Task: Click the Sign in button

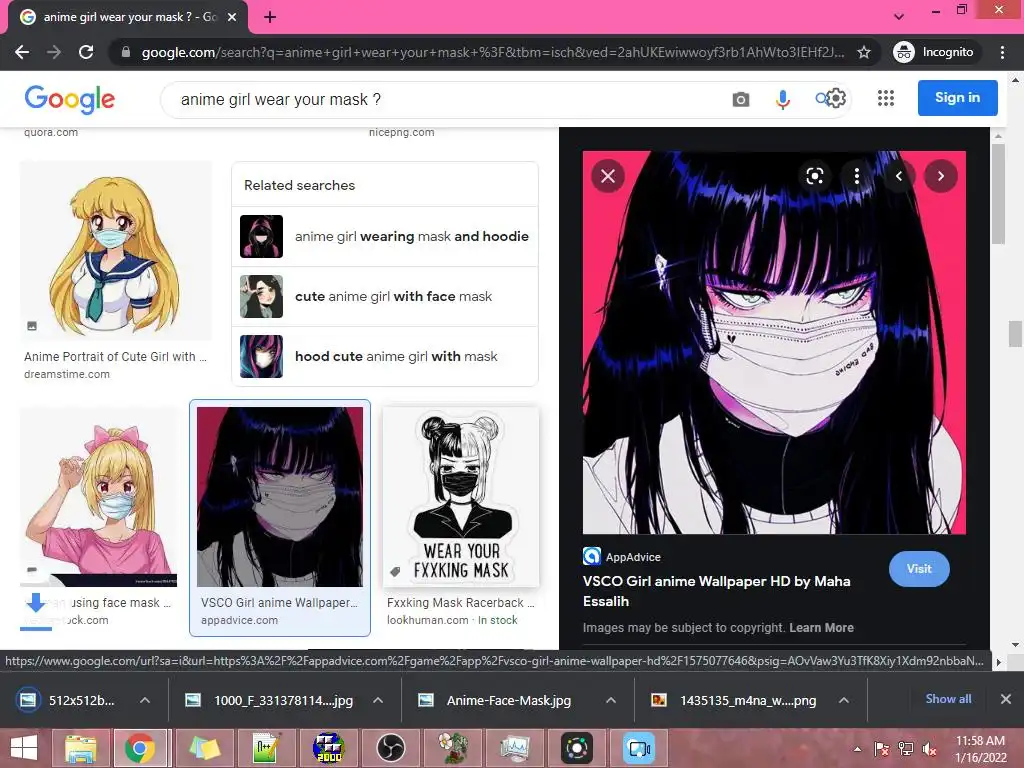Action: click(x=957, y=97)
